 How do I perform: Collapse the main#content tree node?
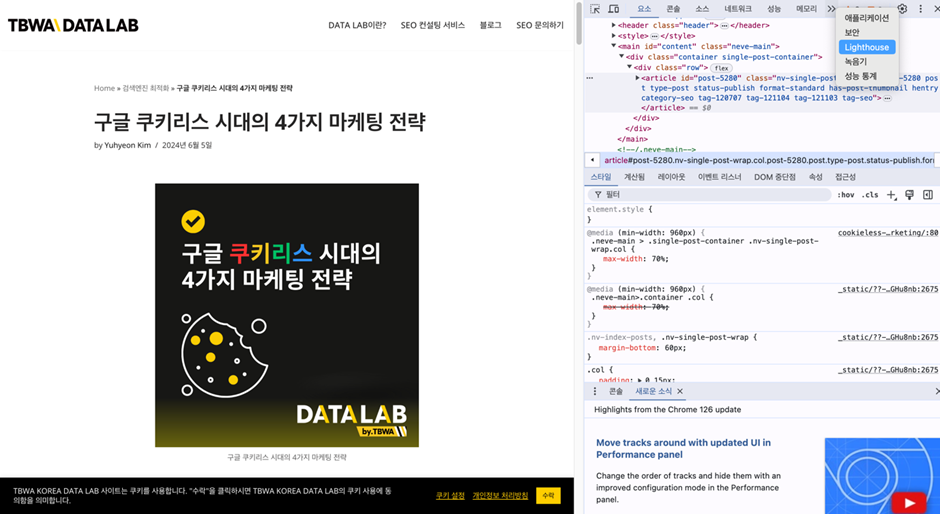[x=614, y=46]
